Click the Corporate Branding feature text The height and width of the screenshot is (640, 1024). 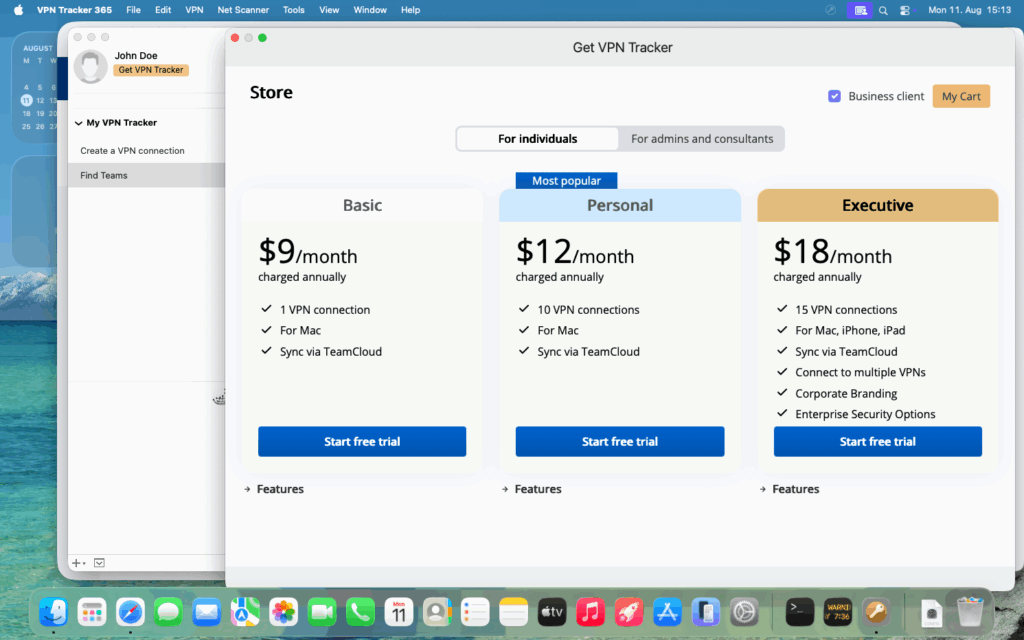point(846,393)
